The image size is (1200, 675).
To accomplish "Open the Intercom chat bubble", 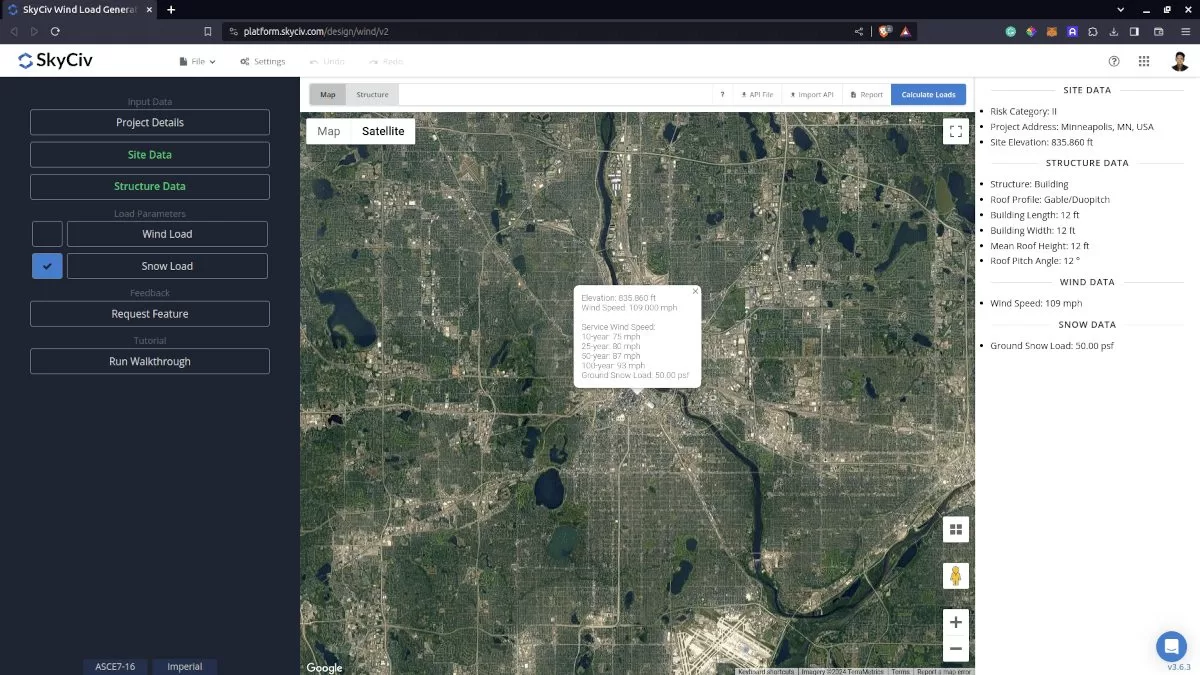I will 1171,646.
